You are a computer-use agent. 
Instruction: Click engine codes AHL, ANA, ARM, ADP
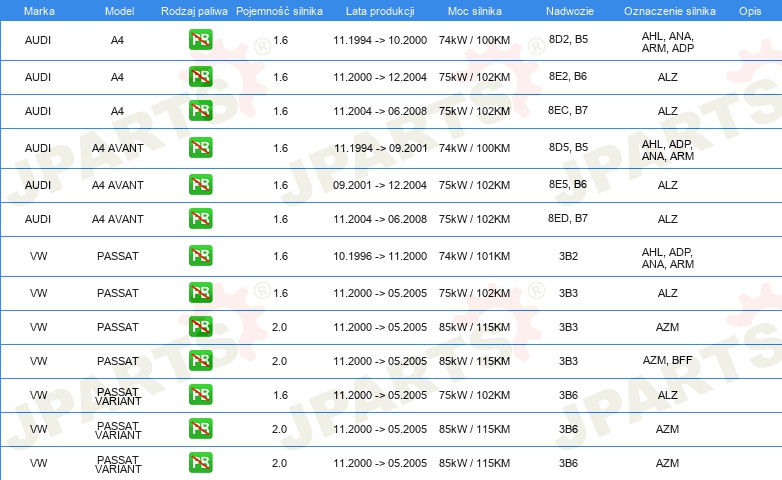click(x=668, y=42)
